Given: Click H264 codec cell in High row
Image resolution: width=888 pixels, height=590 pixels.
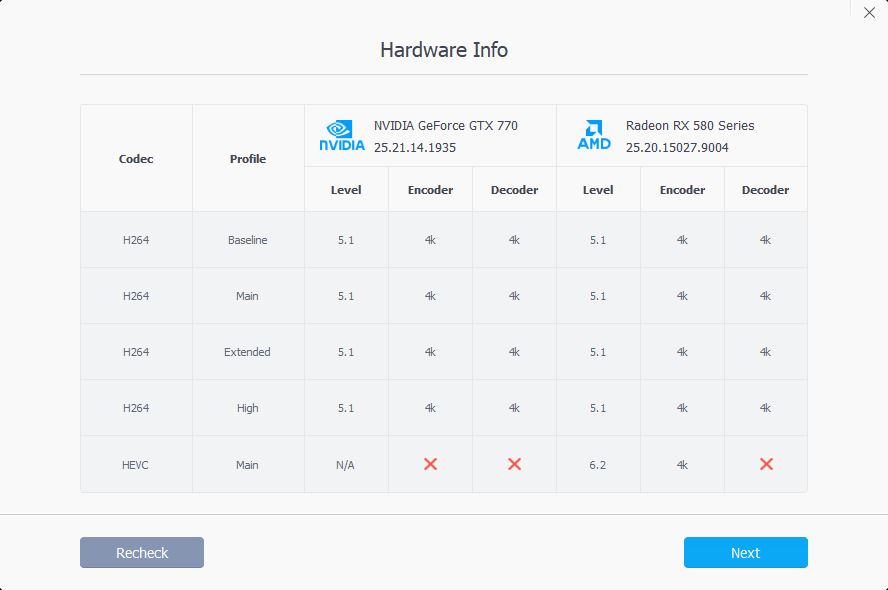Looking at the screenshot, I should coord(136,408).
